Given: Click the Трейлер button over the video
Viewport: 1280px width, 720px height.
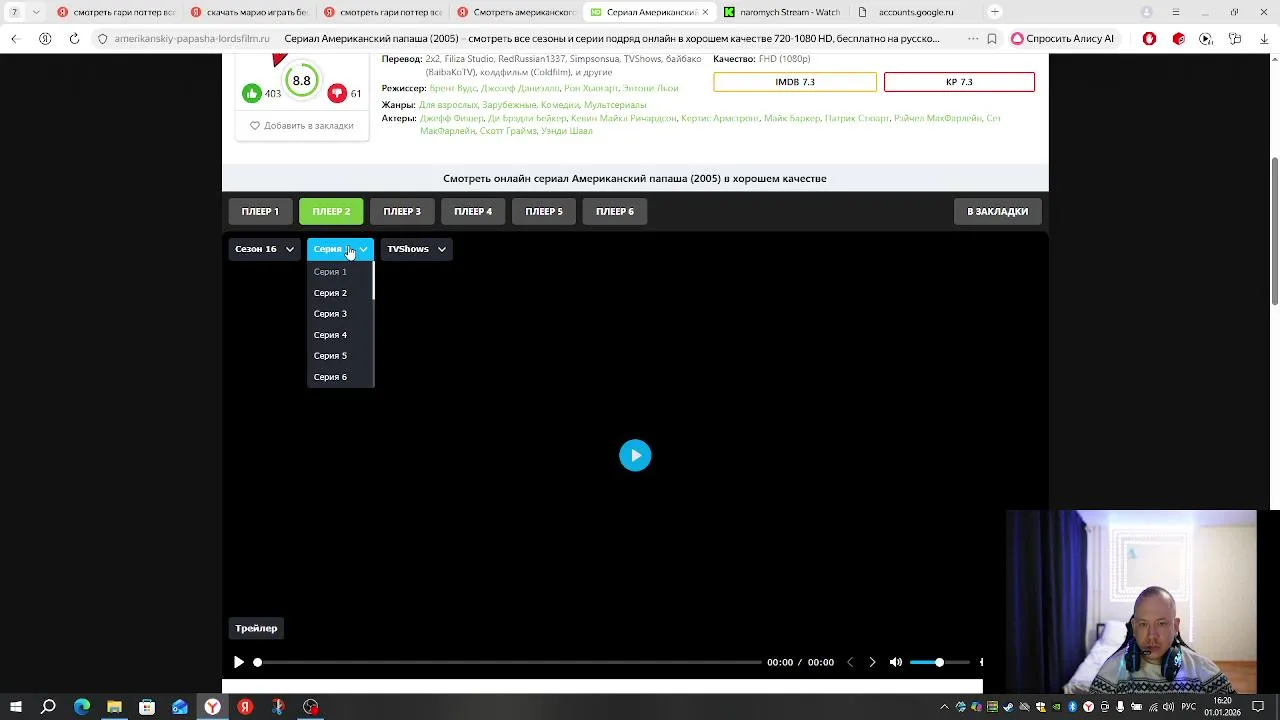Looking at the screenshot, I should tap(256, 628).
